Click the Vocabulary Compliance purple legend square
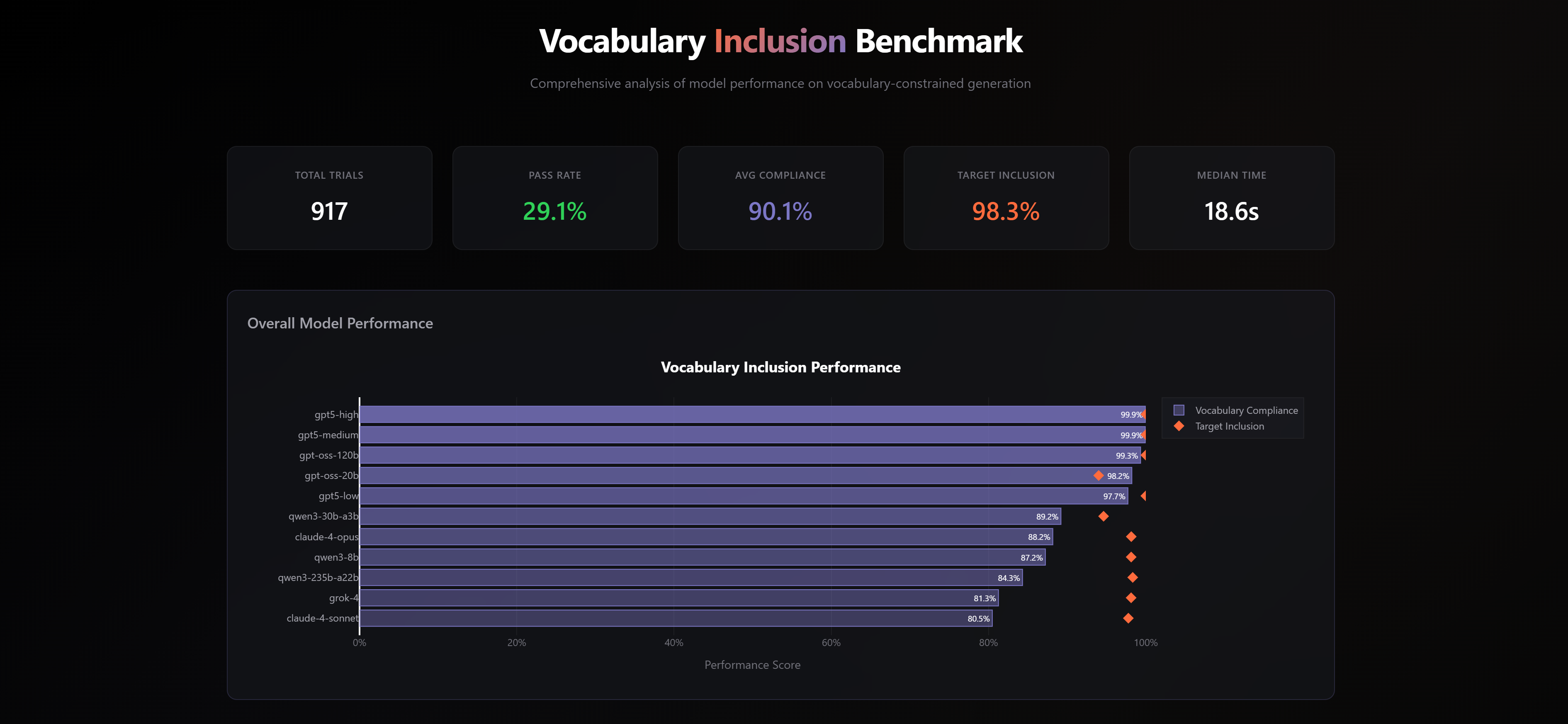Viewport: 1568px width, 724px height. tap(1179, 410)
